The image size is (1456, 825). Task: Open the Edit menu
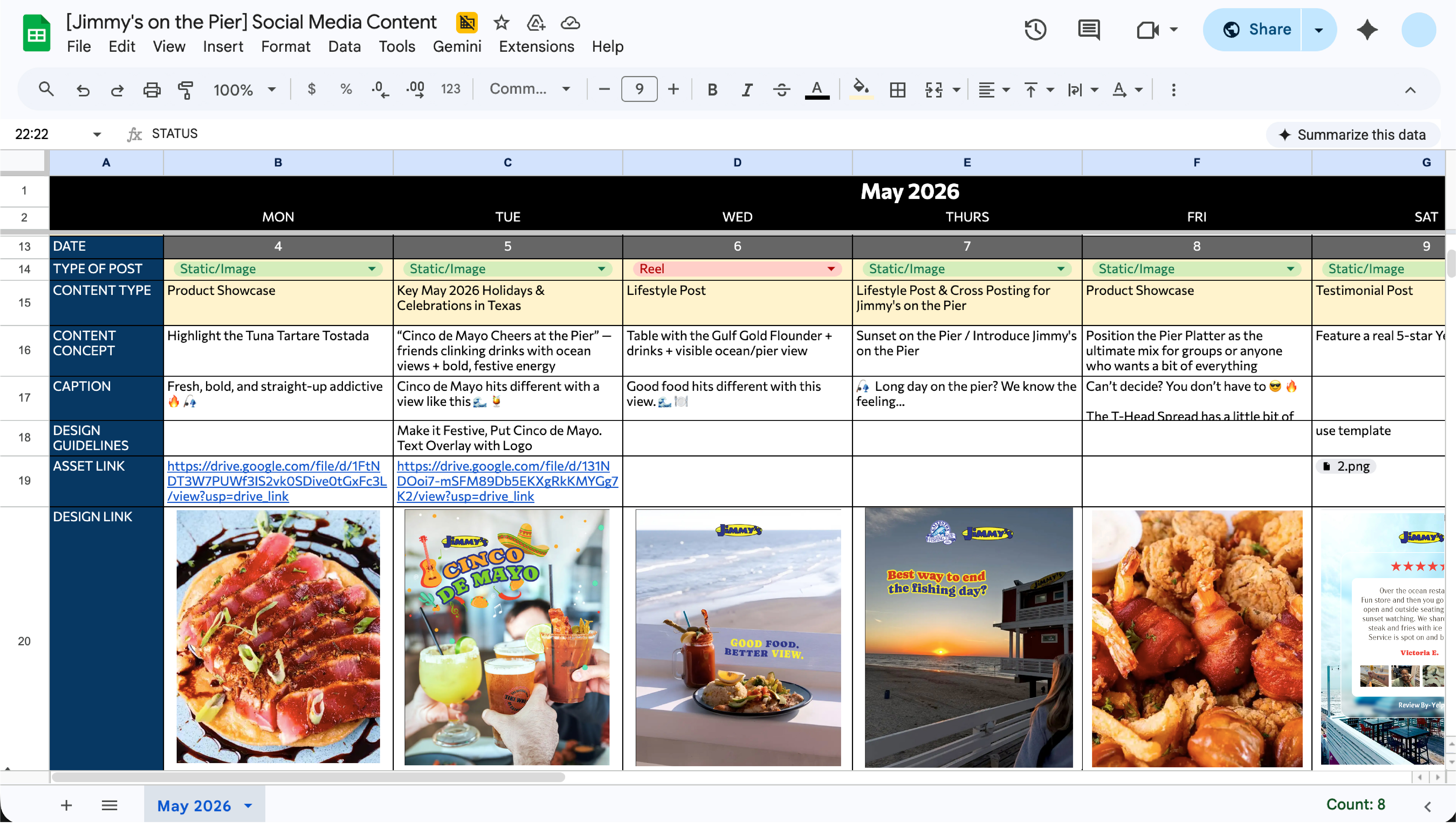(x=122, y=46)
